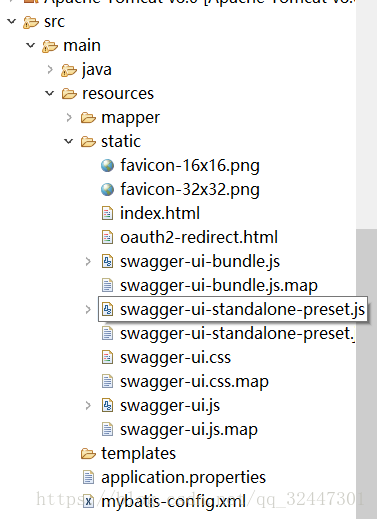Collapse the resources folder arrow

(50, 93)
